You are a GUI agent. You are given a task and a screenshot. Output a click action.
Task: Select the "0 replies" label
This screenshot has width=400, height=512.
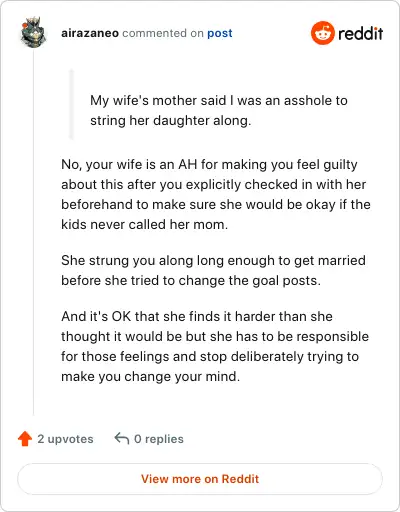[159, 439]
